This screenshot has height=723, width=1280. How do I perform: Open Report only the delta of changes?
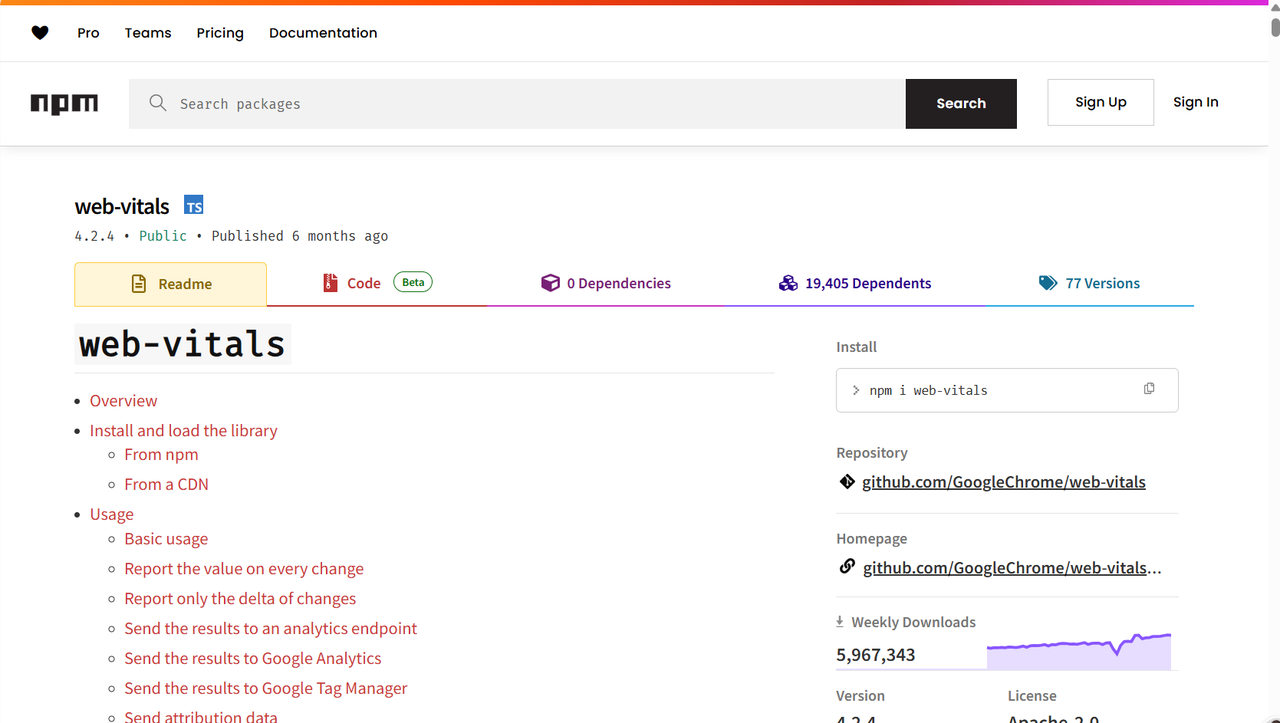pos(240,598)
